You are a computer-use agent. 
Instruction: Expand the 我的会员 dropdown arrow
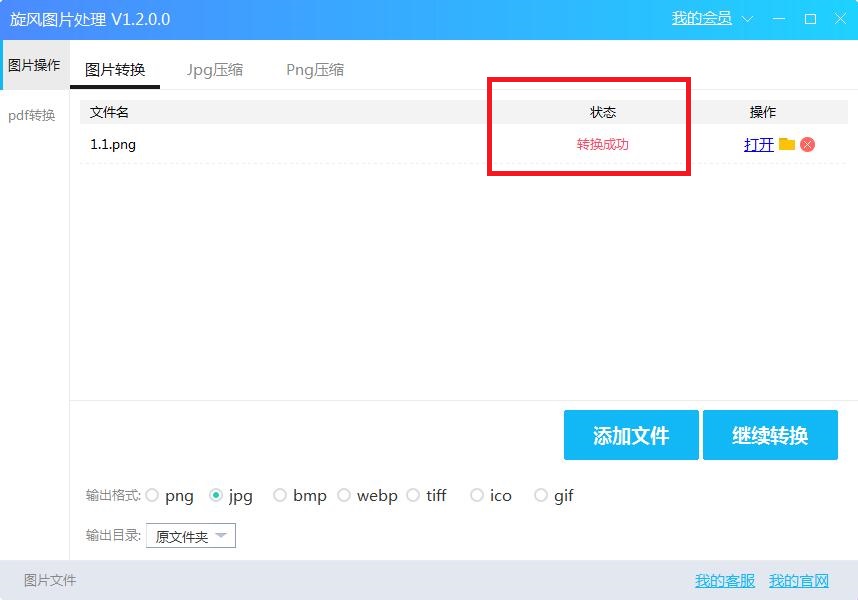coord(747,19)
